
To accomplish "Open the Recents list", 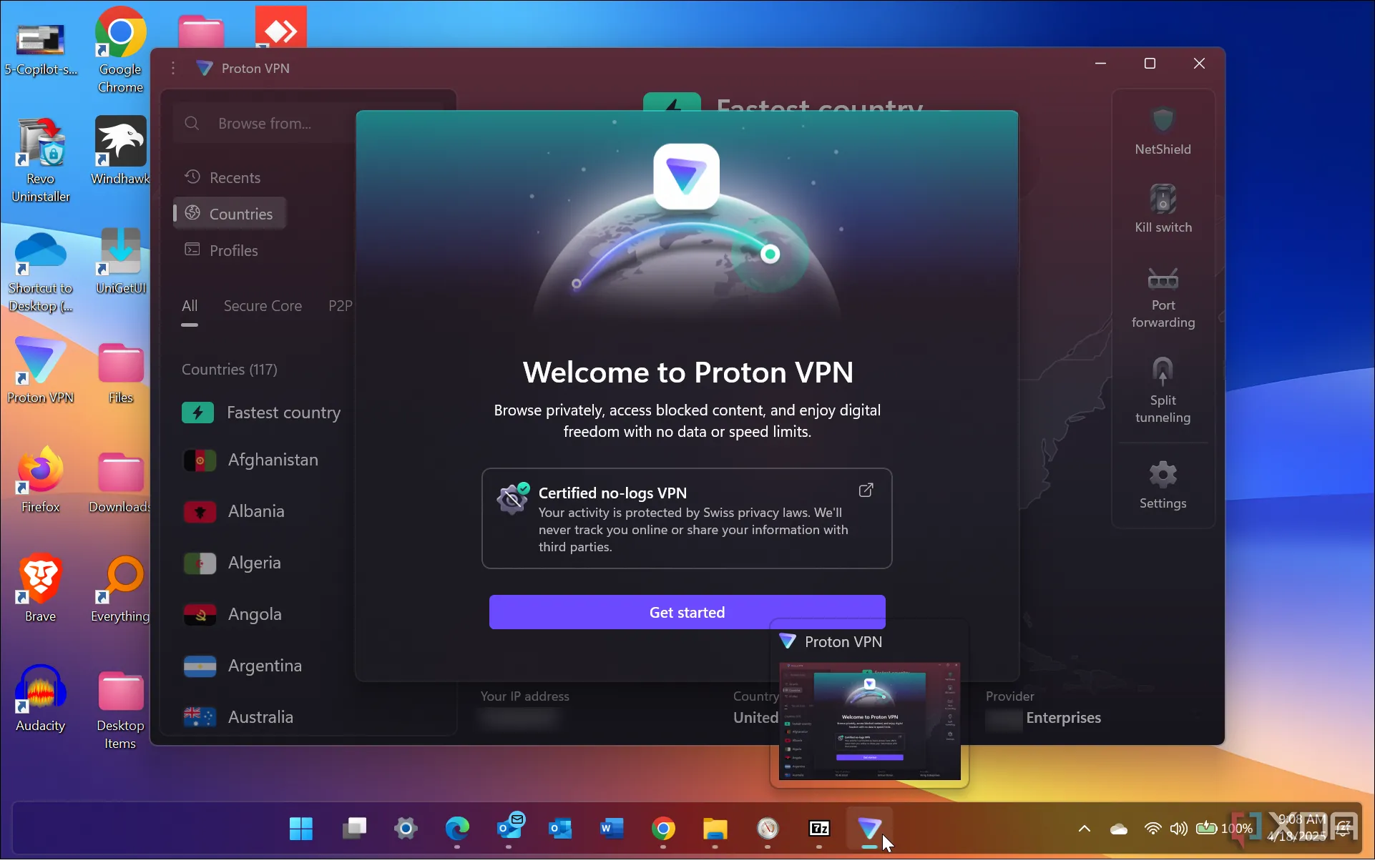I will tap(234, 177).
